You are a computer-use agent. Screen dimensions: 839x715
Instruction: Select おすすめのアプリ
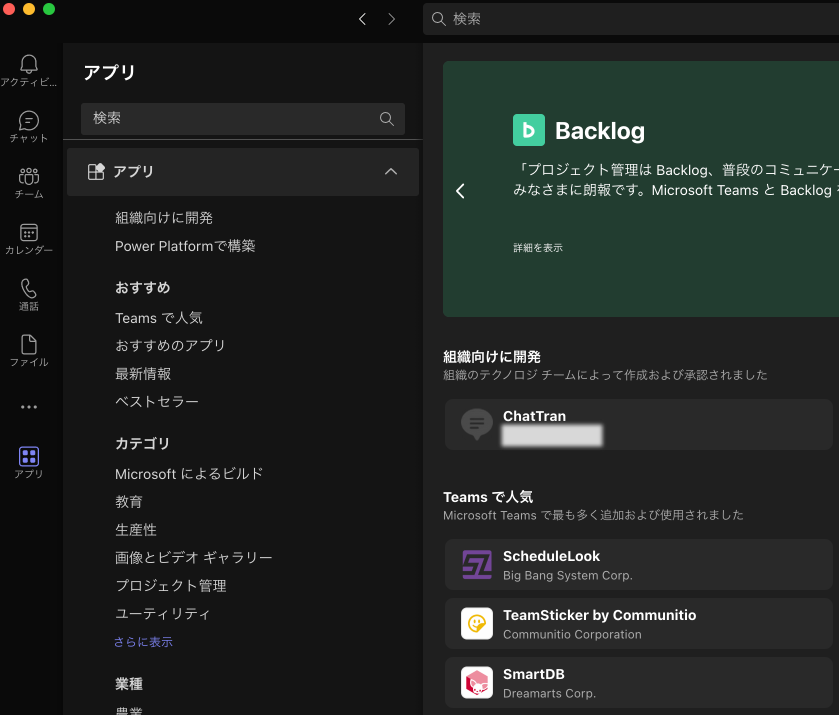coord(170,346)
